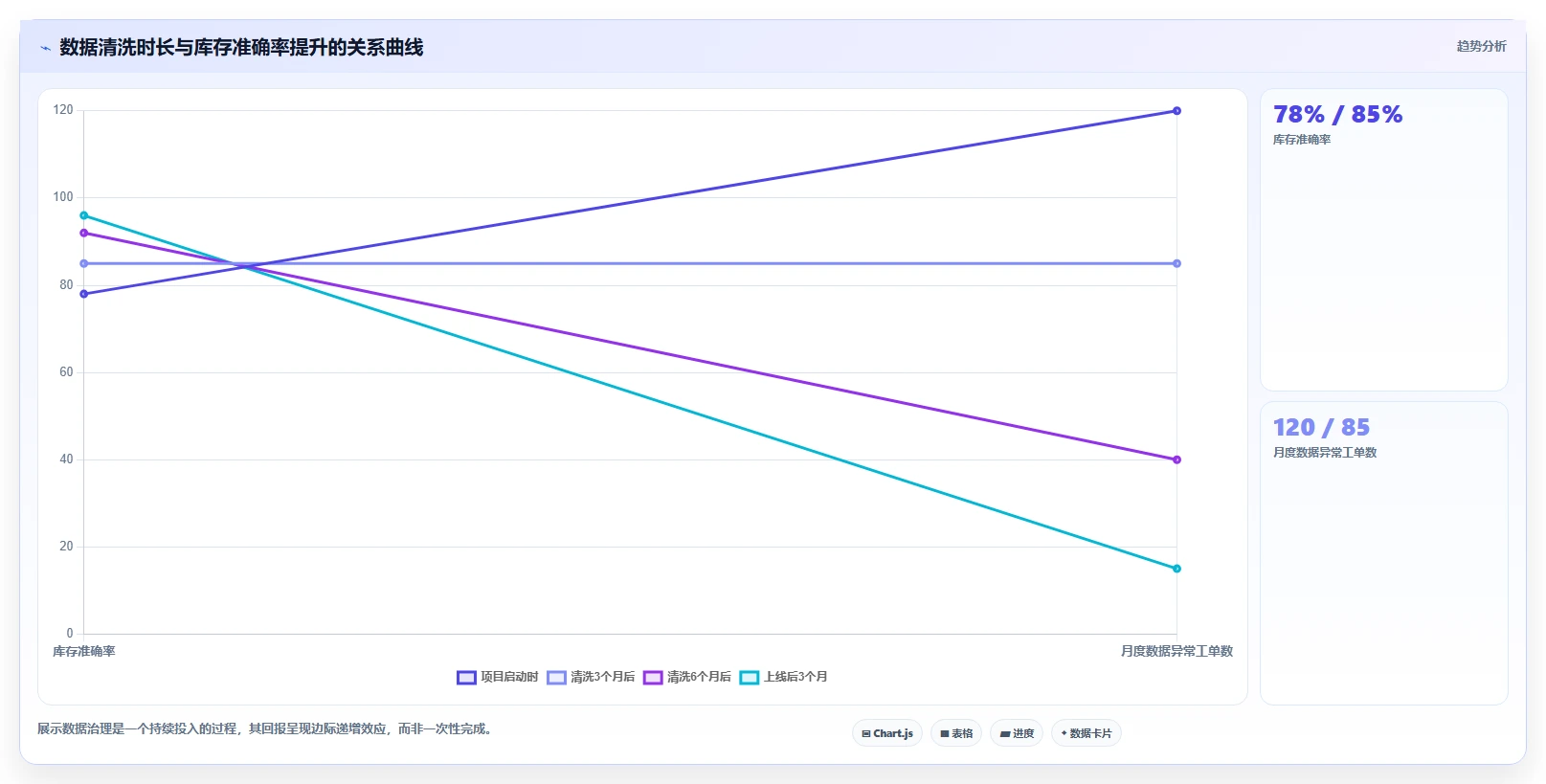Toggle the 上线后3个月 legend item

tap(784, 677)
